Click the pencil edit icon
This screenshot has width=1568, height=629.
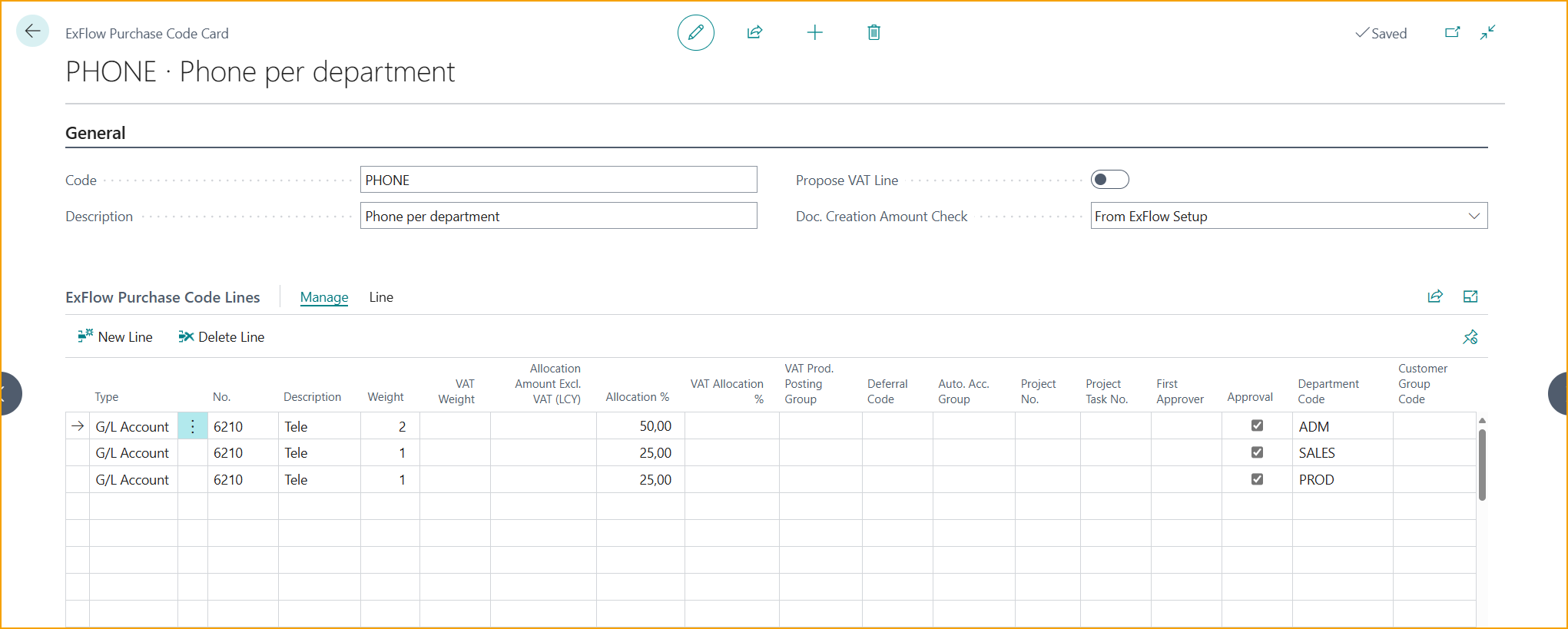(695, 32)
